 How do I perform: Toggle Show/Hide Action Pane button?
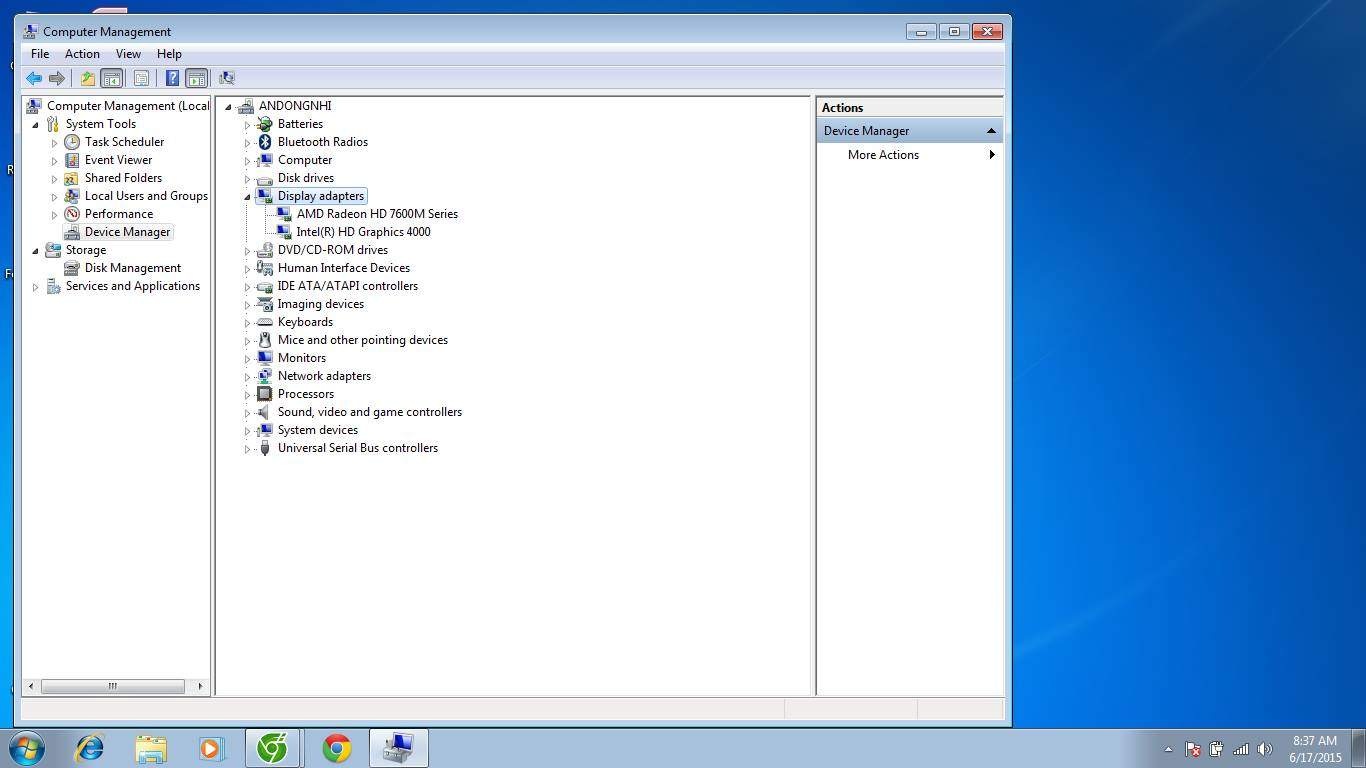pyautogui.click(x=196, y=78)
